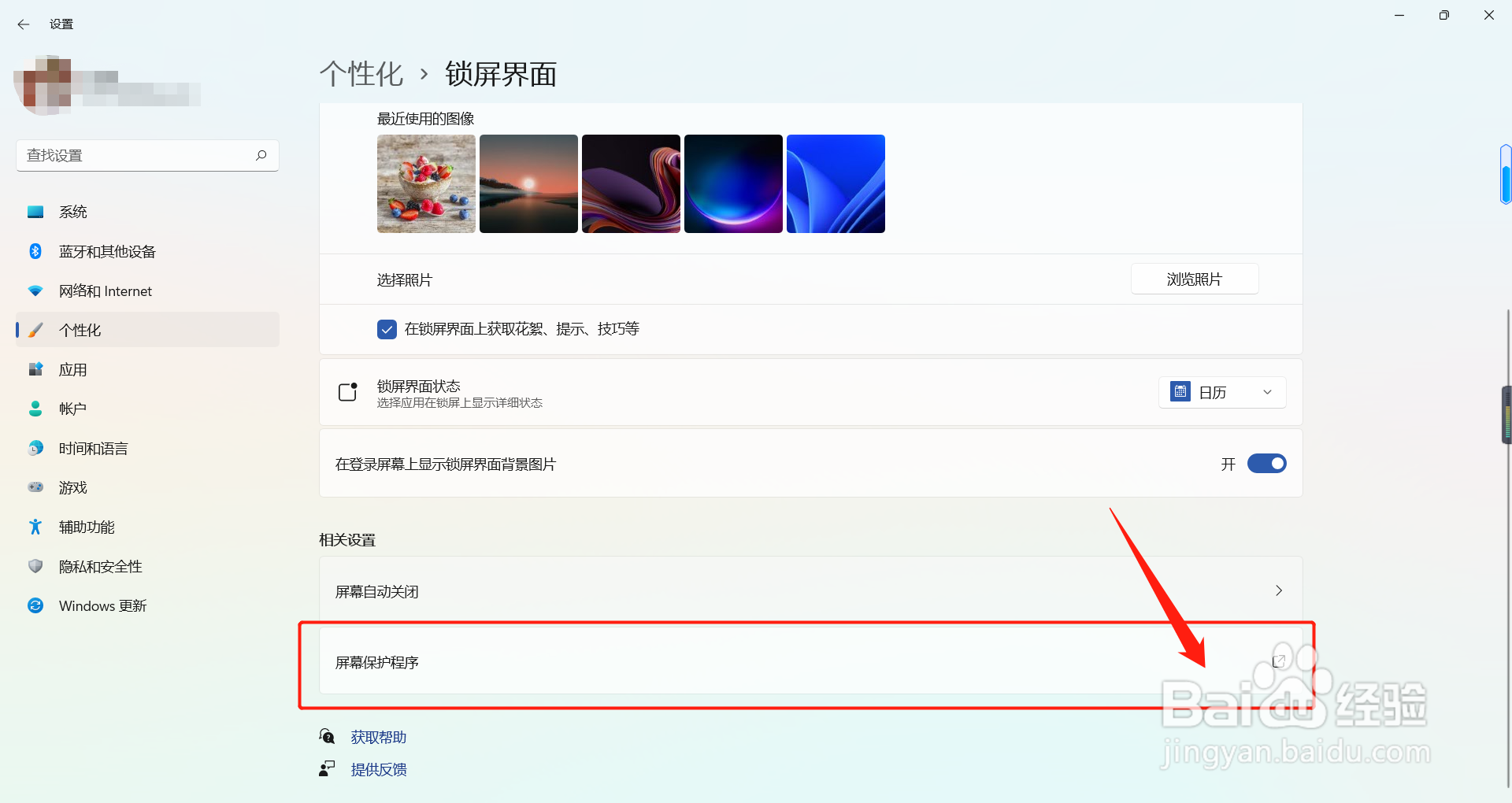Click the get help headset icon
Image resolution: width=1512 pixels, height=803 pixels.
pyautogui.click(x=328, y=737)
